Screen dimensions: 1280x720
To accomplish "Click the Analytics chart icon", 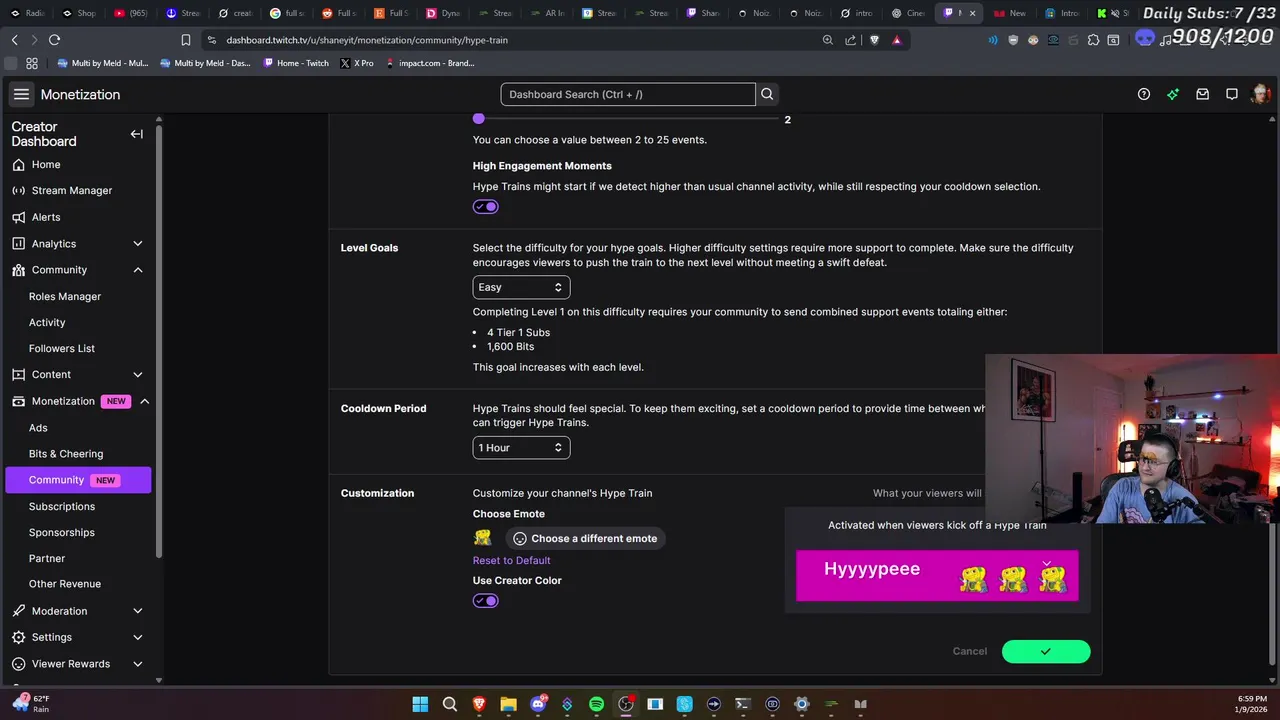I will [18, 243].
